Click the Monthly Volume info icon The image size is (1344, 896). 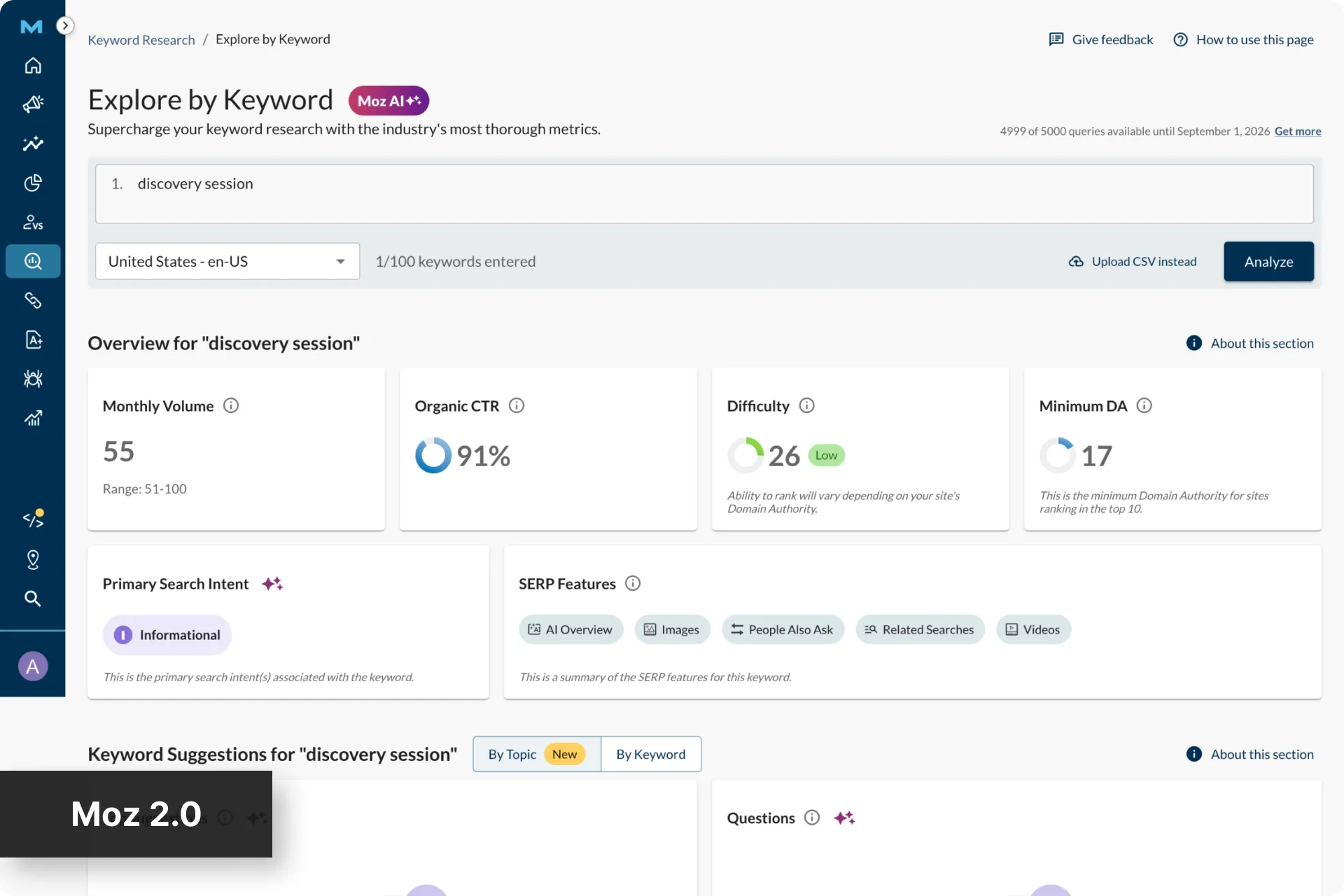[231, 406]
